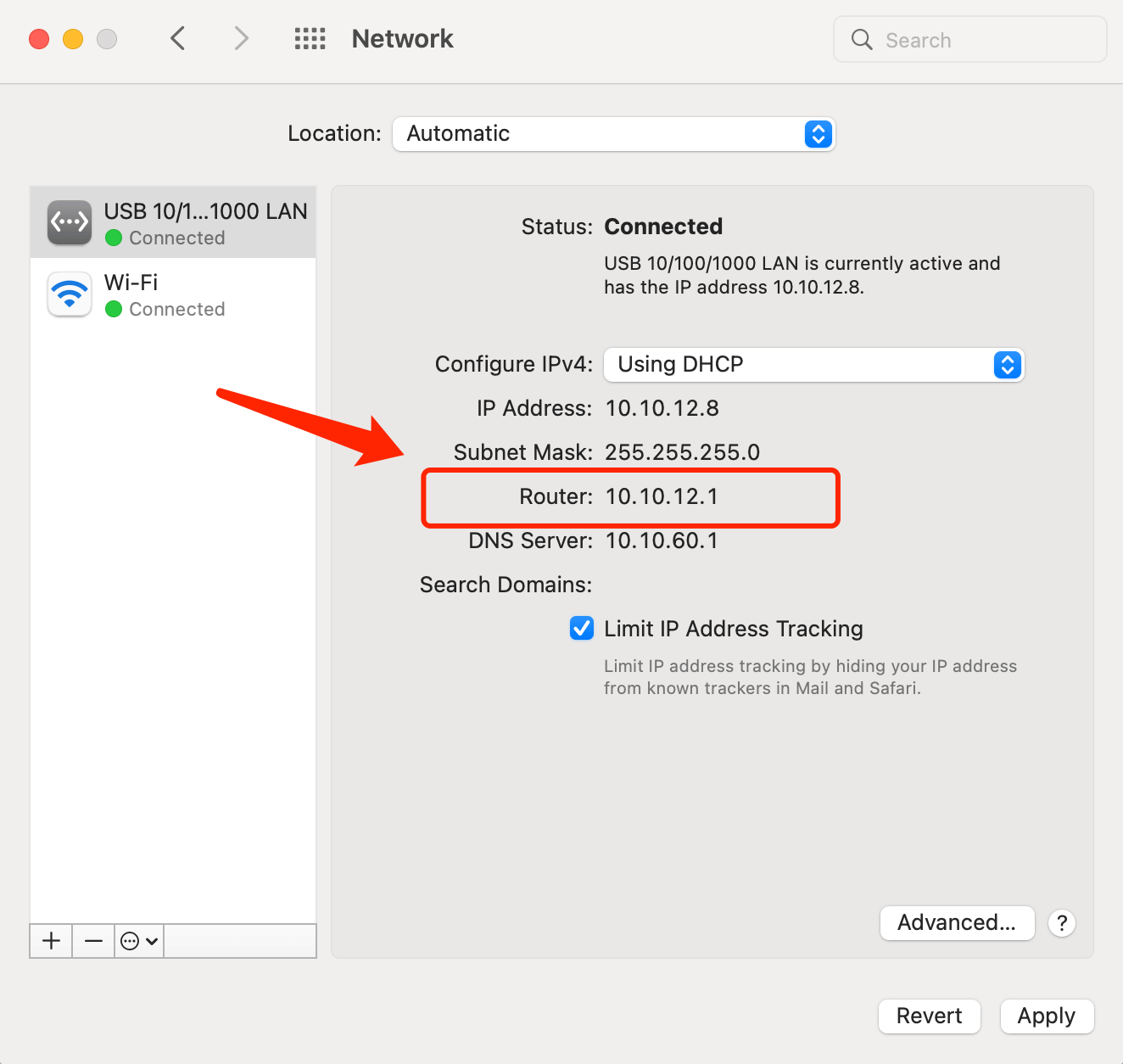Open the Location Automatic dropdown
Screen dimensions: 1123x1064
[x=614, y=134]
